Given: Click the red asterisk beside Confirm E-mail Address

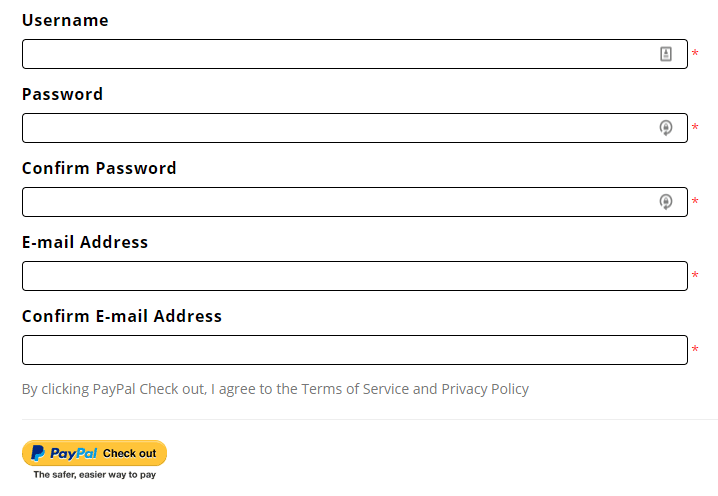Looking at the screenshot, I should click(695, 349).
